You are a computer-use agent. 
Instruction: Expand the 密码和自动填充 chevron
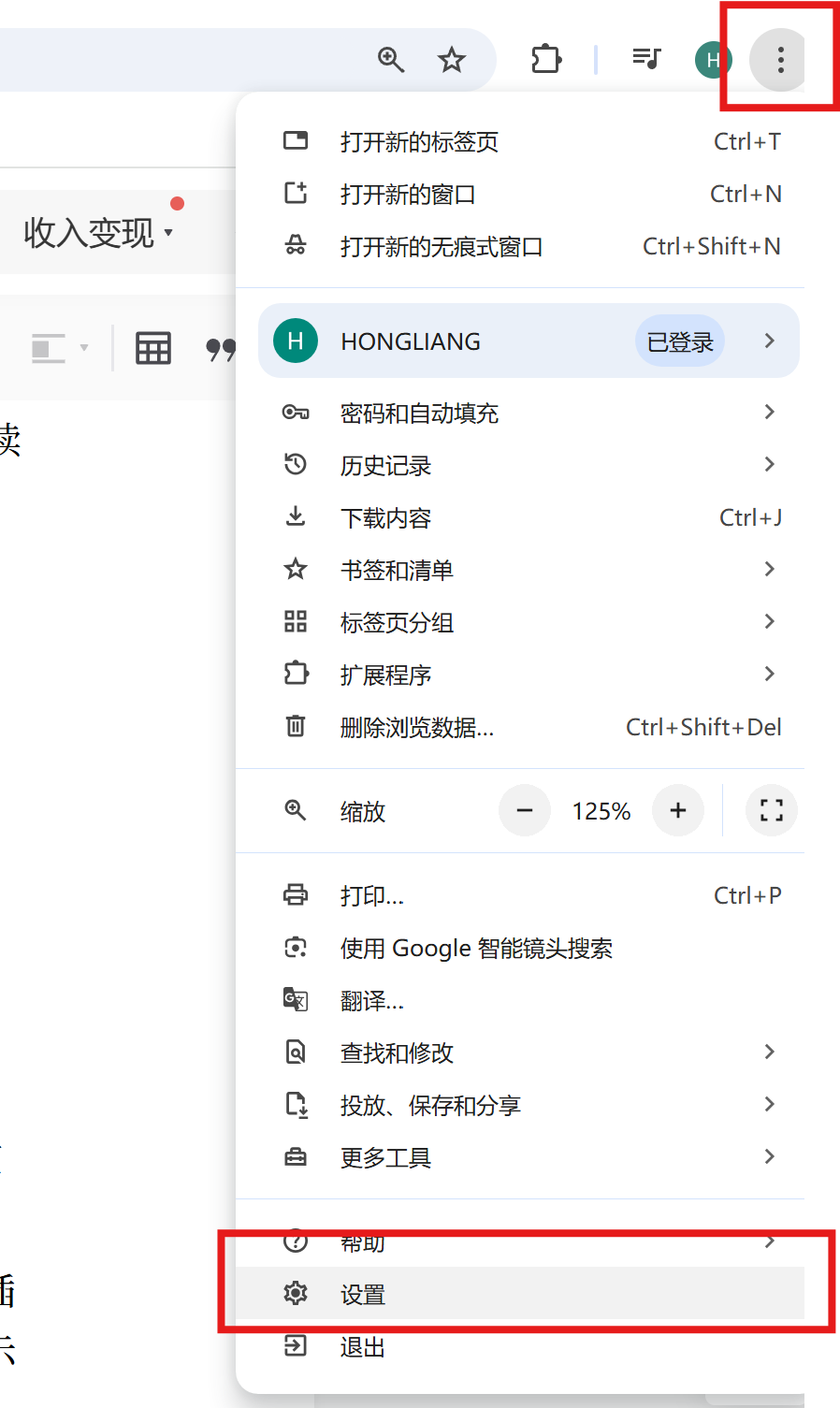click(x=769, y=413)
